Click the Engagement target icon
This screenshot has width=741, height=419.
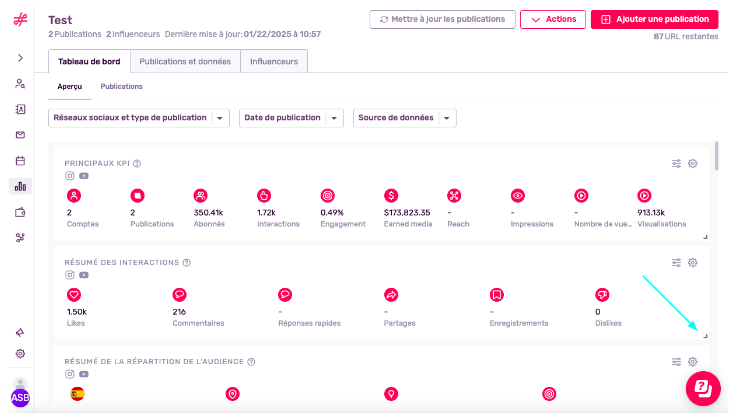pyautogui.click(x=327, y=196)
